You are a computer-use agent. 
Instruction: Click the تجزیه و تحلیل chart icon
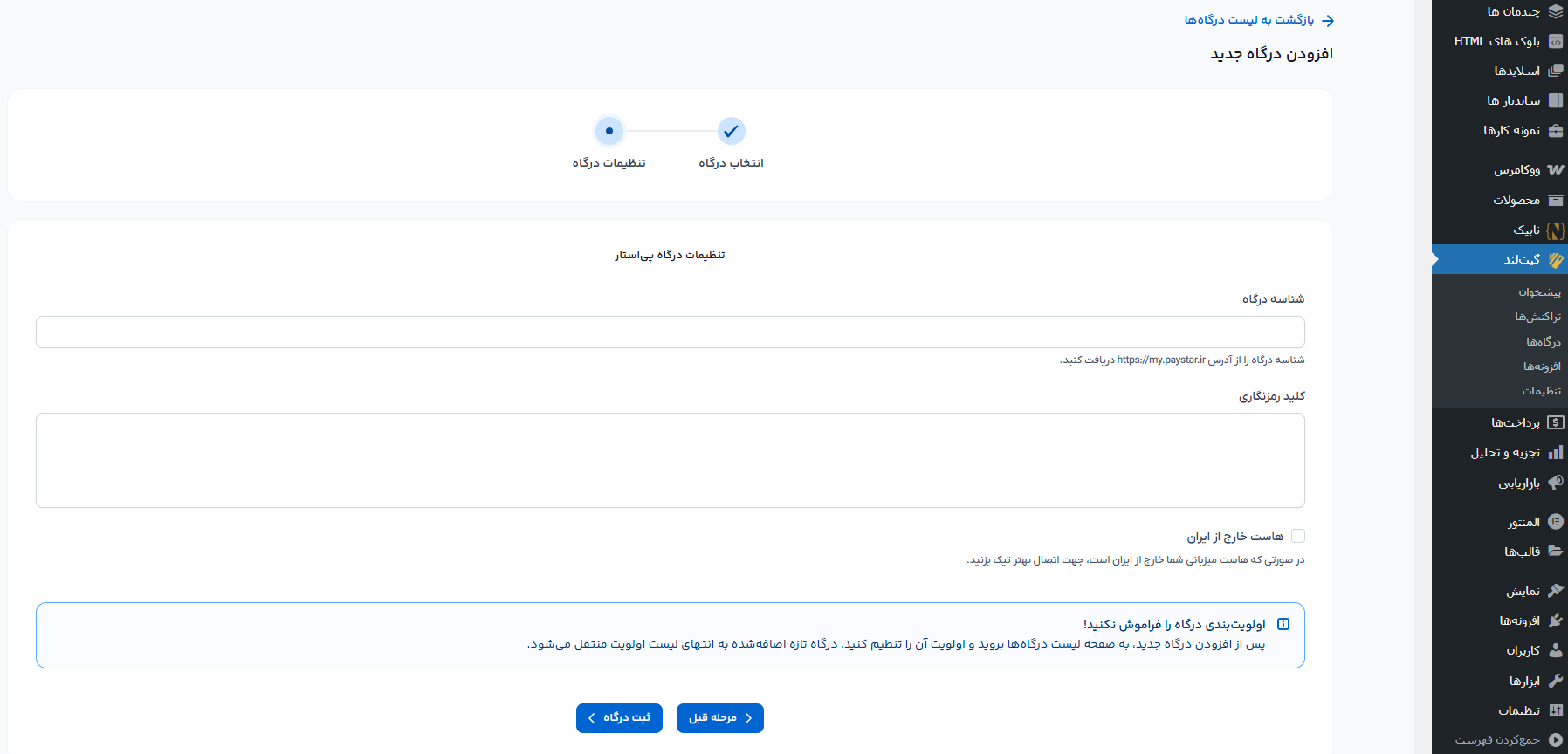(1555, 452)
